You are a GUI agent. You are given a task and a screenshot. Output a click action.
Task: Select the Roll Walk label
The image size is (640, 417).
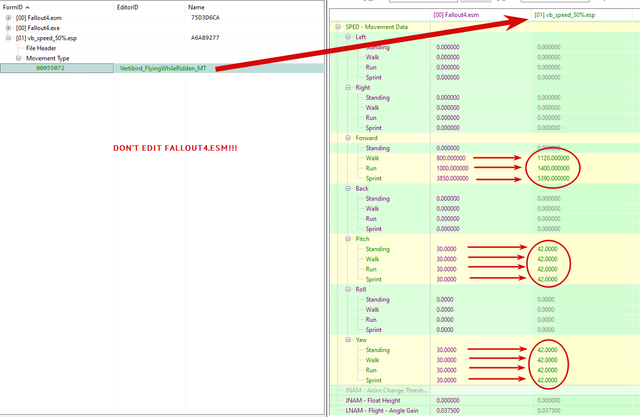tap(372, 310)
